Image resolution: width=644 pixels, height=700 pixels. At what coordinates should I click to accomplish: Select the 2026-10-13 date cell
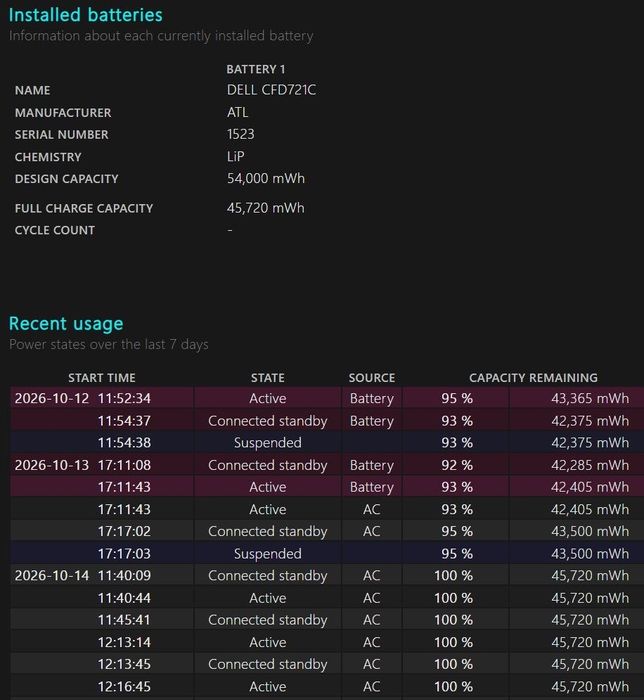click(x=52, y=465)
